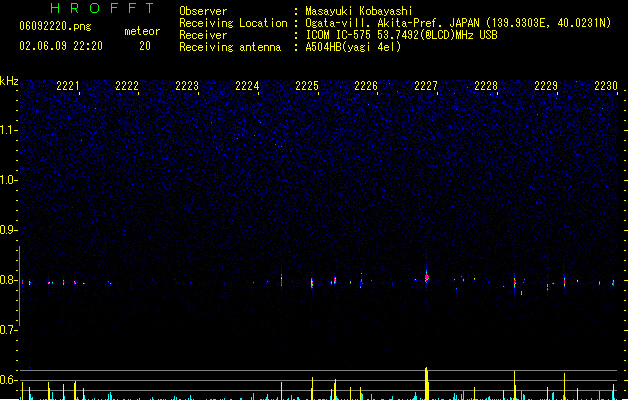The image size is (629, 400).
Task: Click the 2225 time axis marker
Action: click(x=307, y=86)
